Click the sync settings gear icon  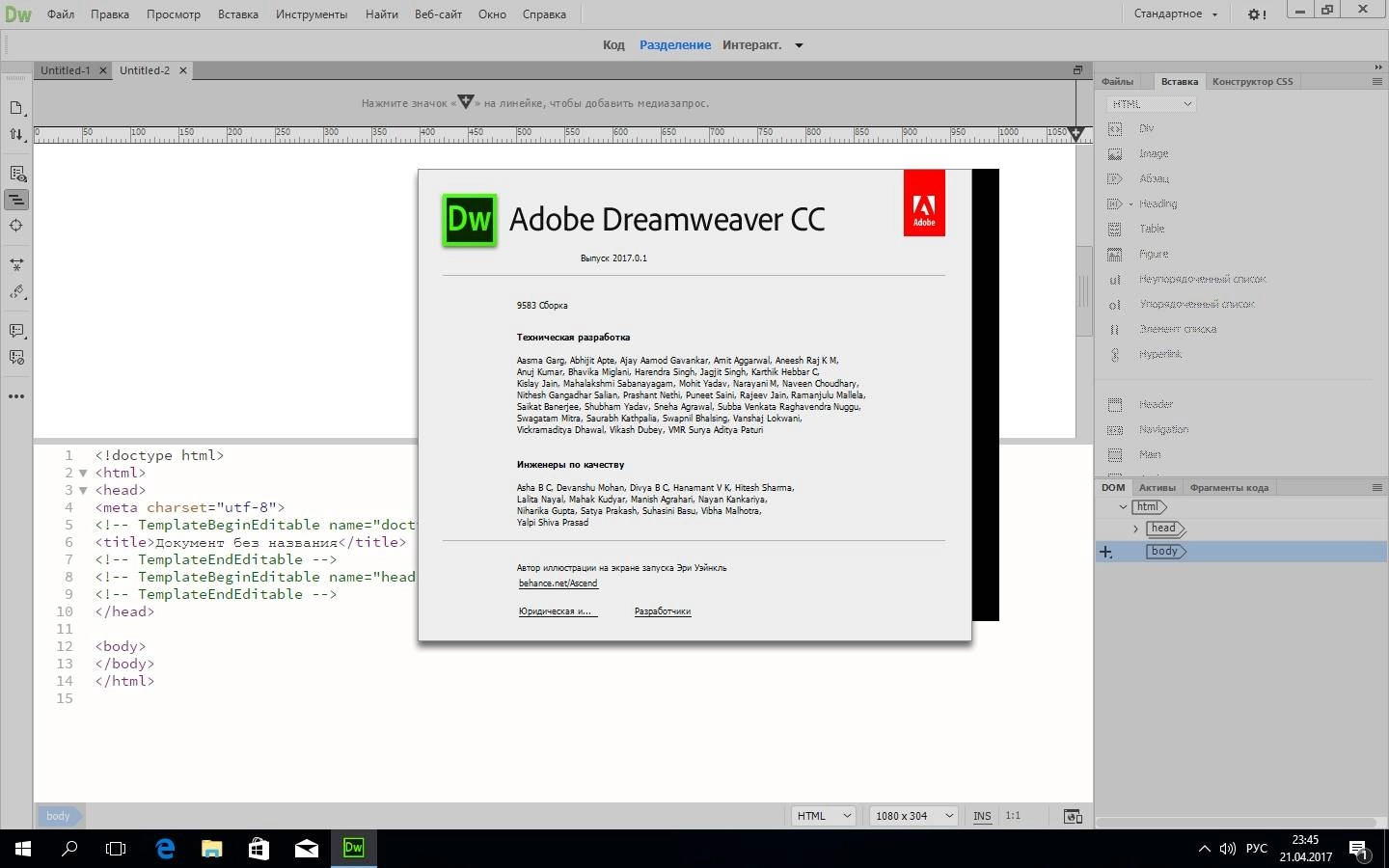(x=1257, y=14)
